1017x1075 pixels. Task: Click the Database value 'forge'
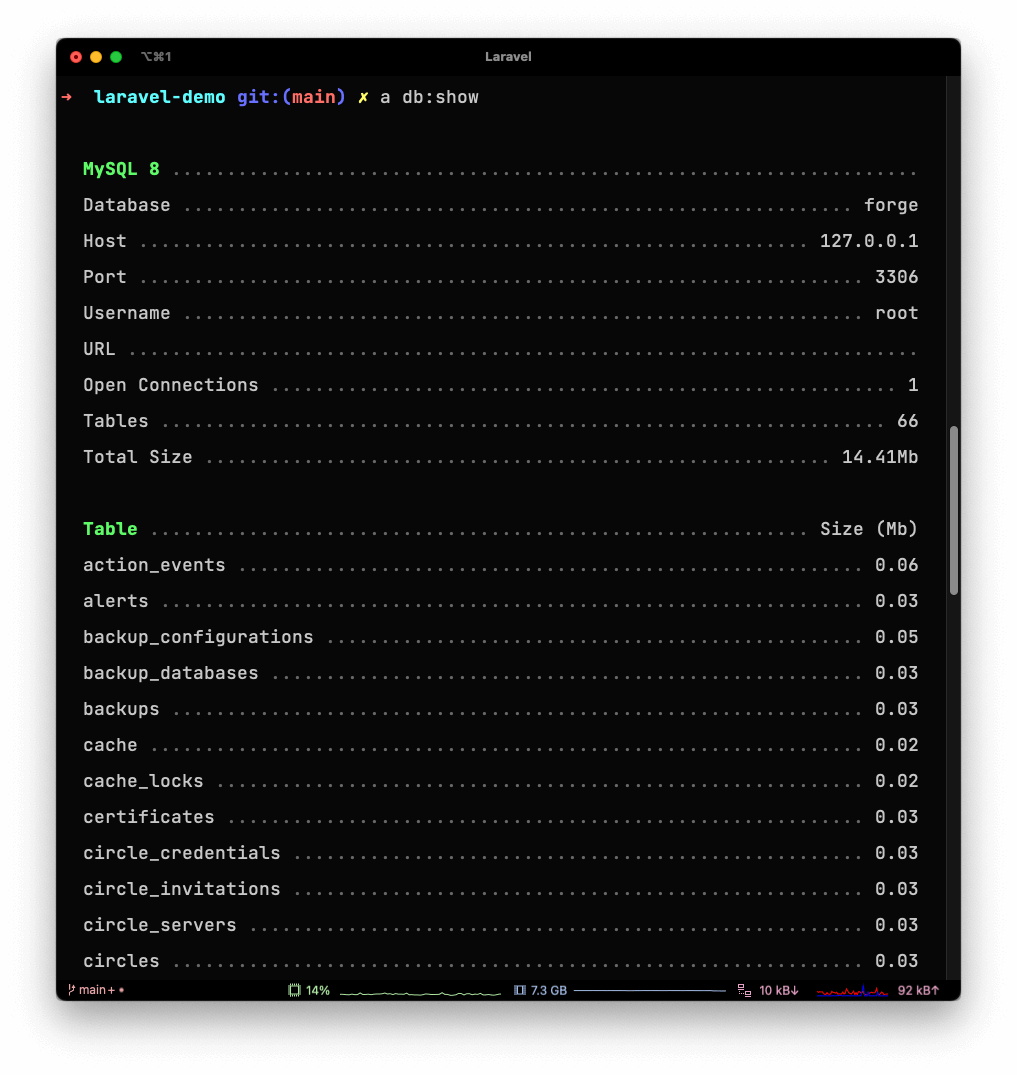click(891, 205)
